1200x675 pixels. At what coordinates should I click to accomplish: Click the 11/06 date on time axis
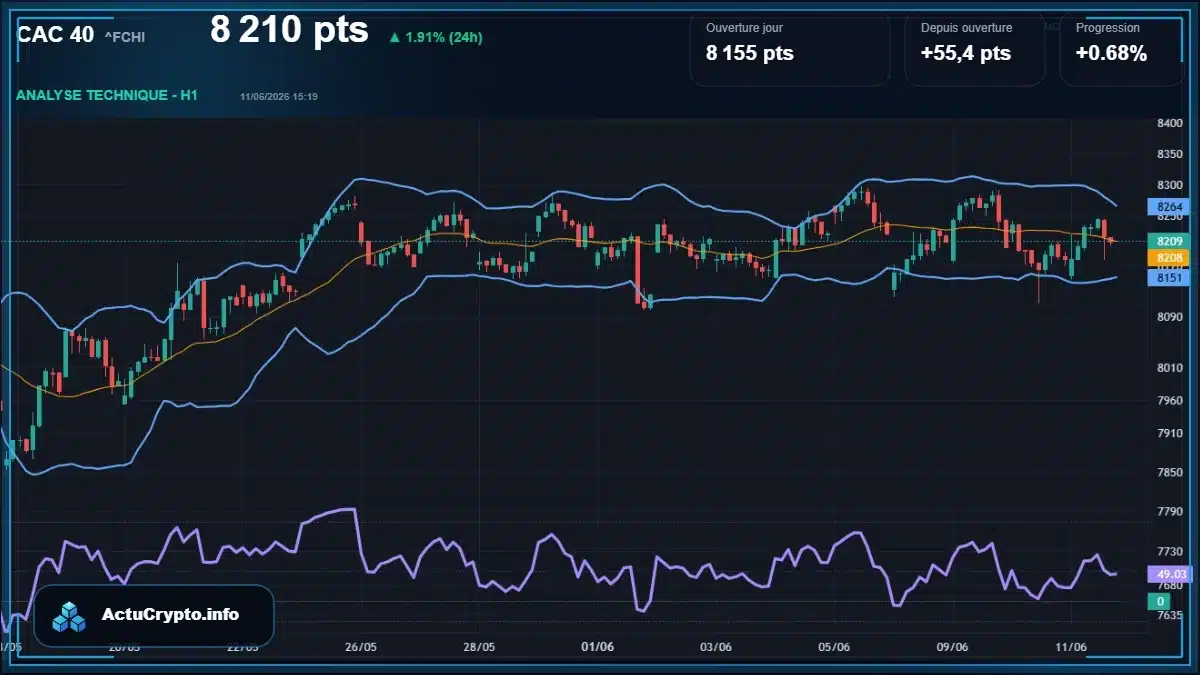(1070, 647)
